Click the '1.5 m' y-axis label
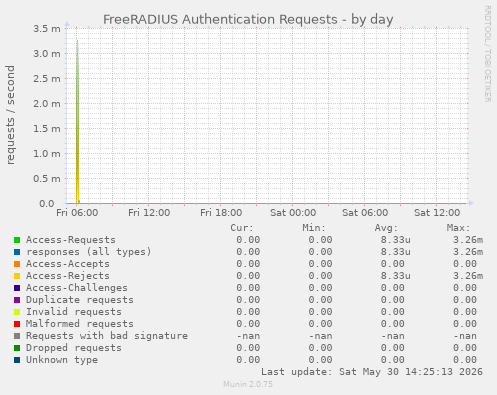 tap(47, 129)
